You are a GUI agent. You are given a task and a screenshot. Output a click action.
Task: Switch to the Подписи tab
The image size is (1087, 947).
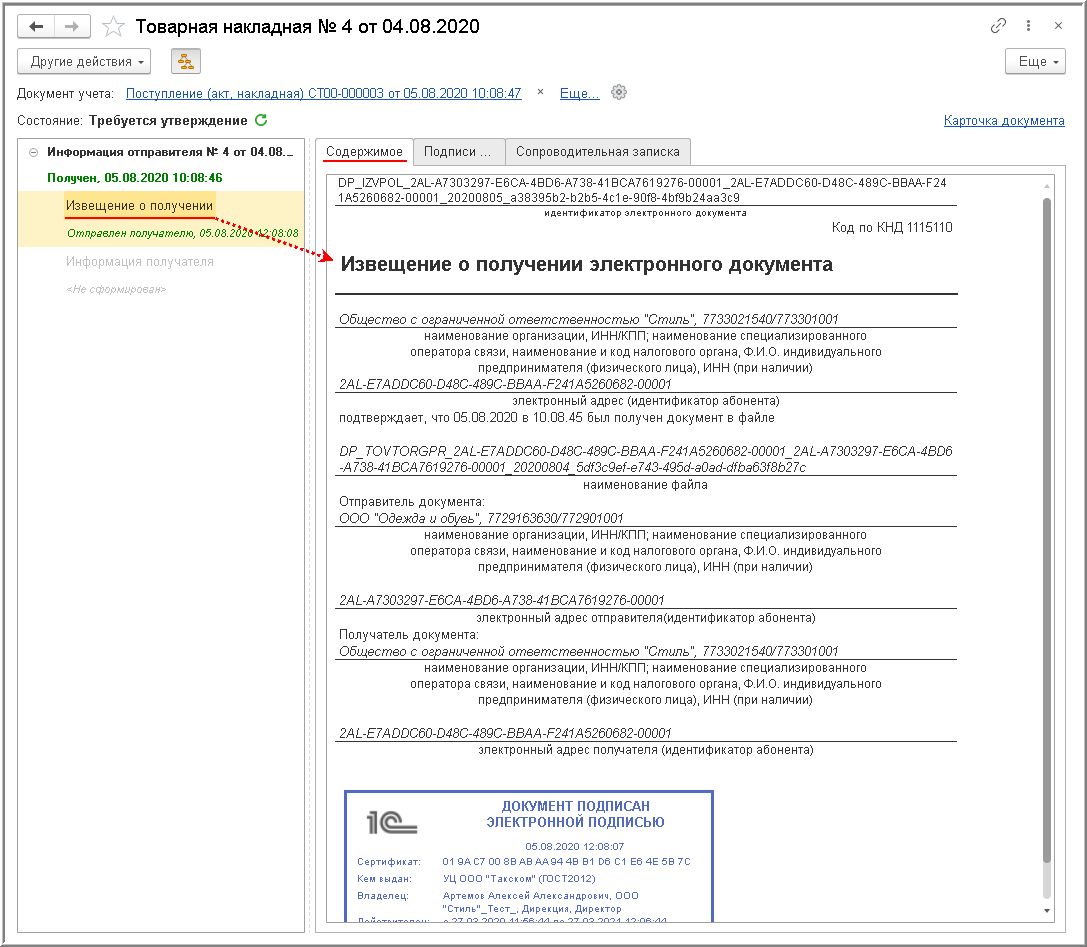click(x=458, y=152)
